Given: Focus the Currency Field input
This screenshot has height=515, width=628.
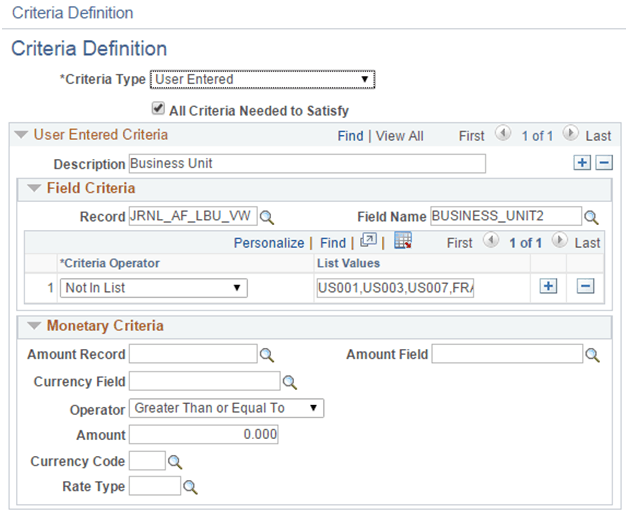Looking at the screenshot, I should (204, 381).
